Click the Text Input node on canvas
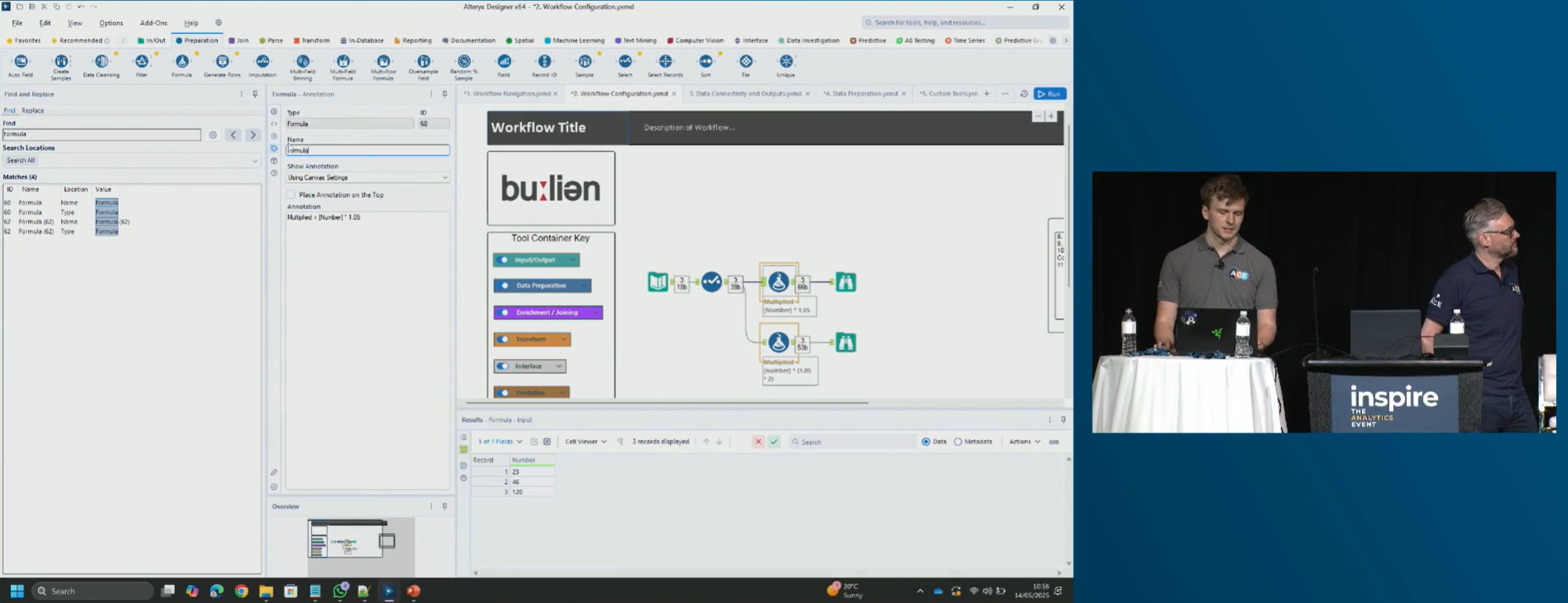 coord(658,282)
